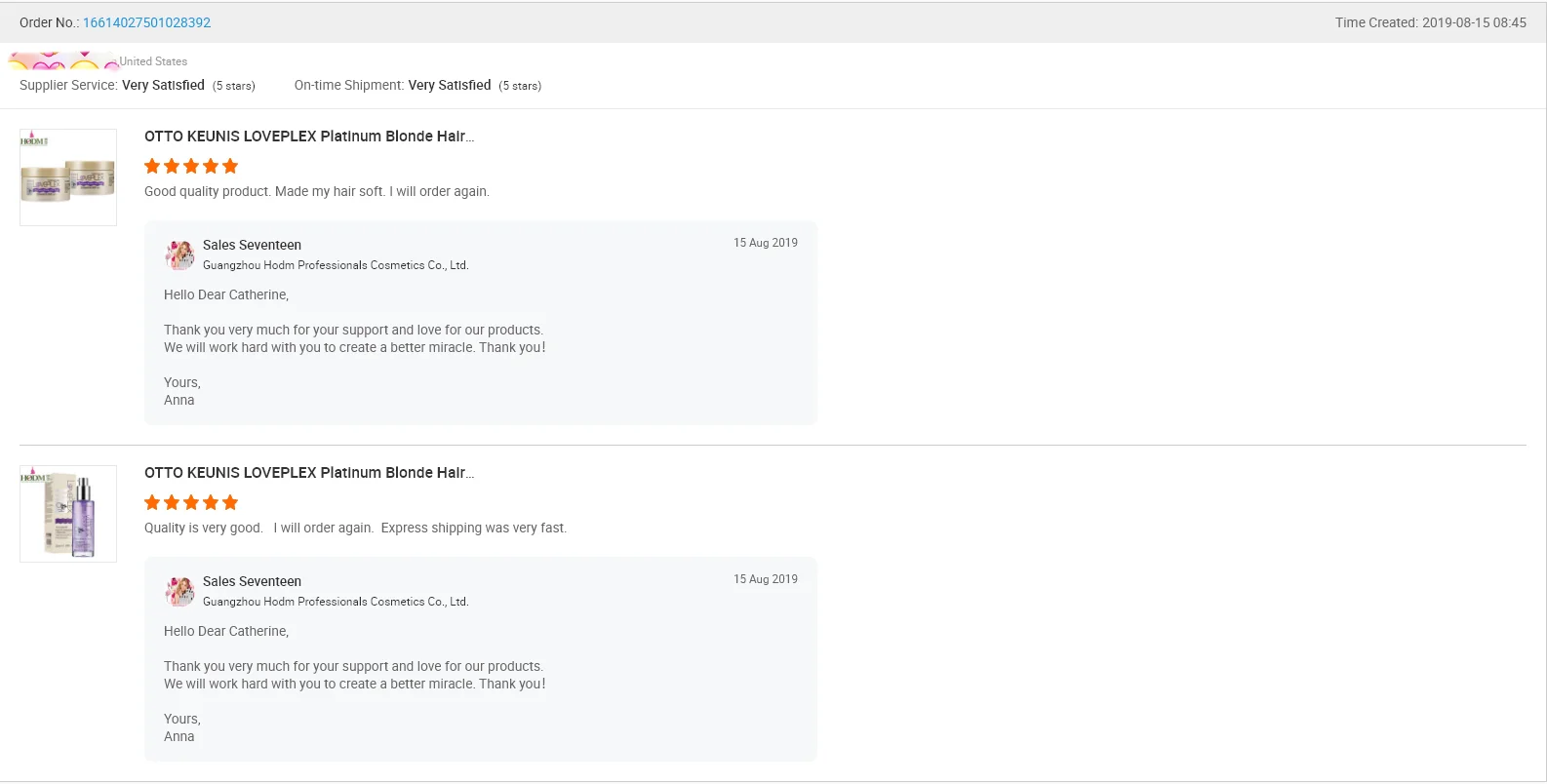Click Guangzhou Hodm company name in second reply
Image resolution: width=1547 pixels, height=784 pixels.
[336, 602]
